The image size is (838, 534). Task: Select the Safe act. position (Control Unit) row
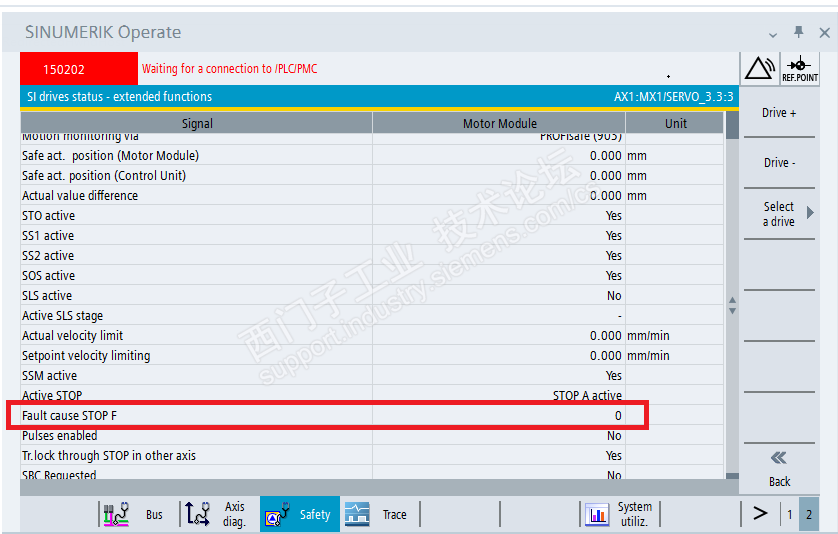pos(372,175)
